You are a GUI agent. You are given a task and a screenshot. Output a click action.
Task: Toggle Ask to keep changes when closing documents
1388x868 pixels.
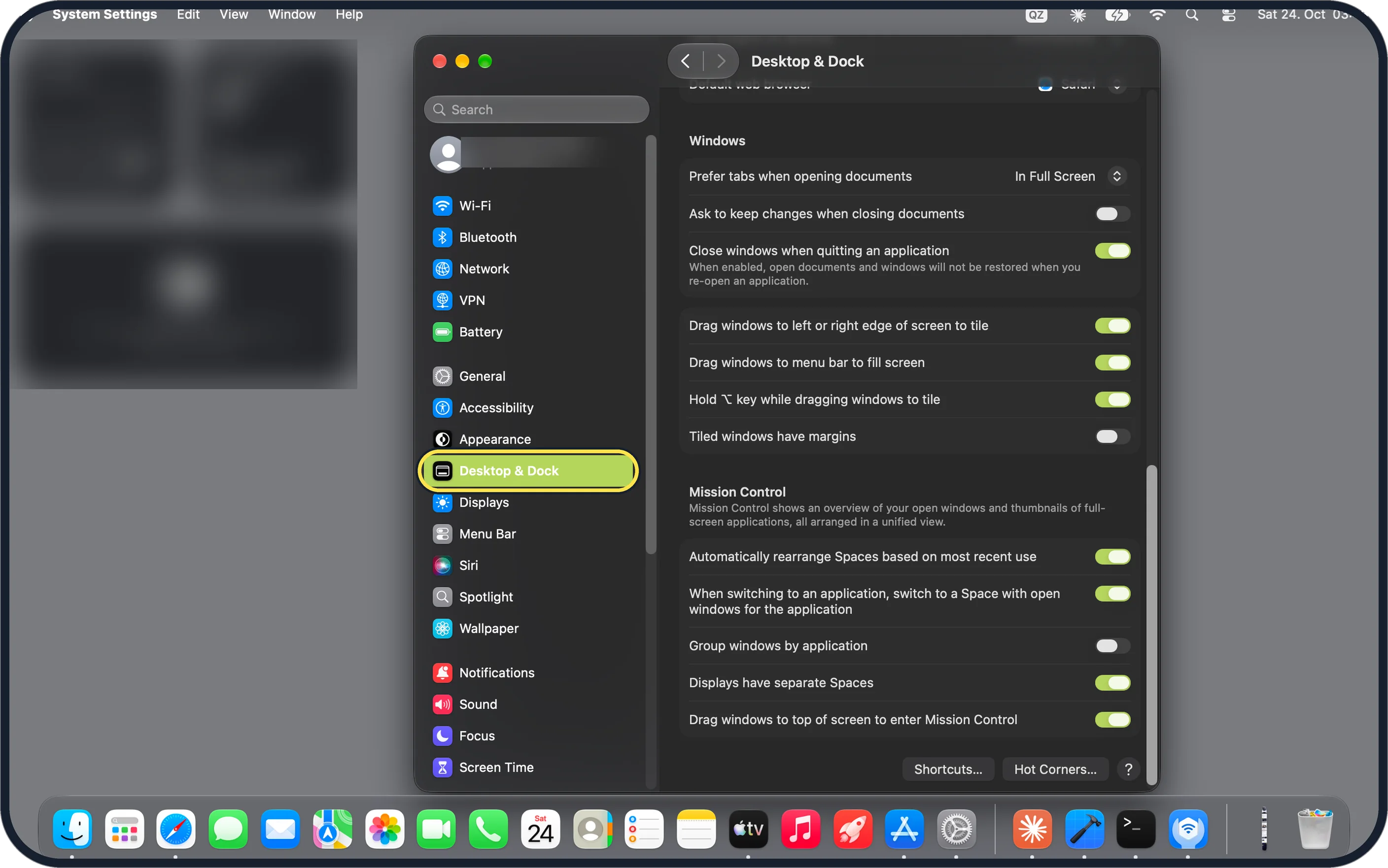[1112, 214]
